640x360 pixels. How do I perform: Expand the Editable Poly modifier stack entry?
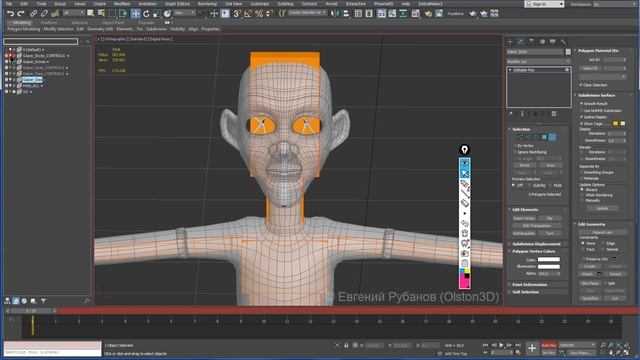click(510, 70)
